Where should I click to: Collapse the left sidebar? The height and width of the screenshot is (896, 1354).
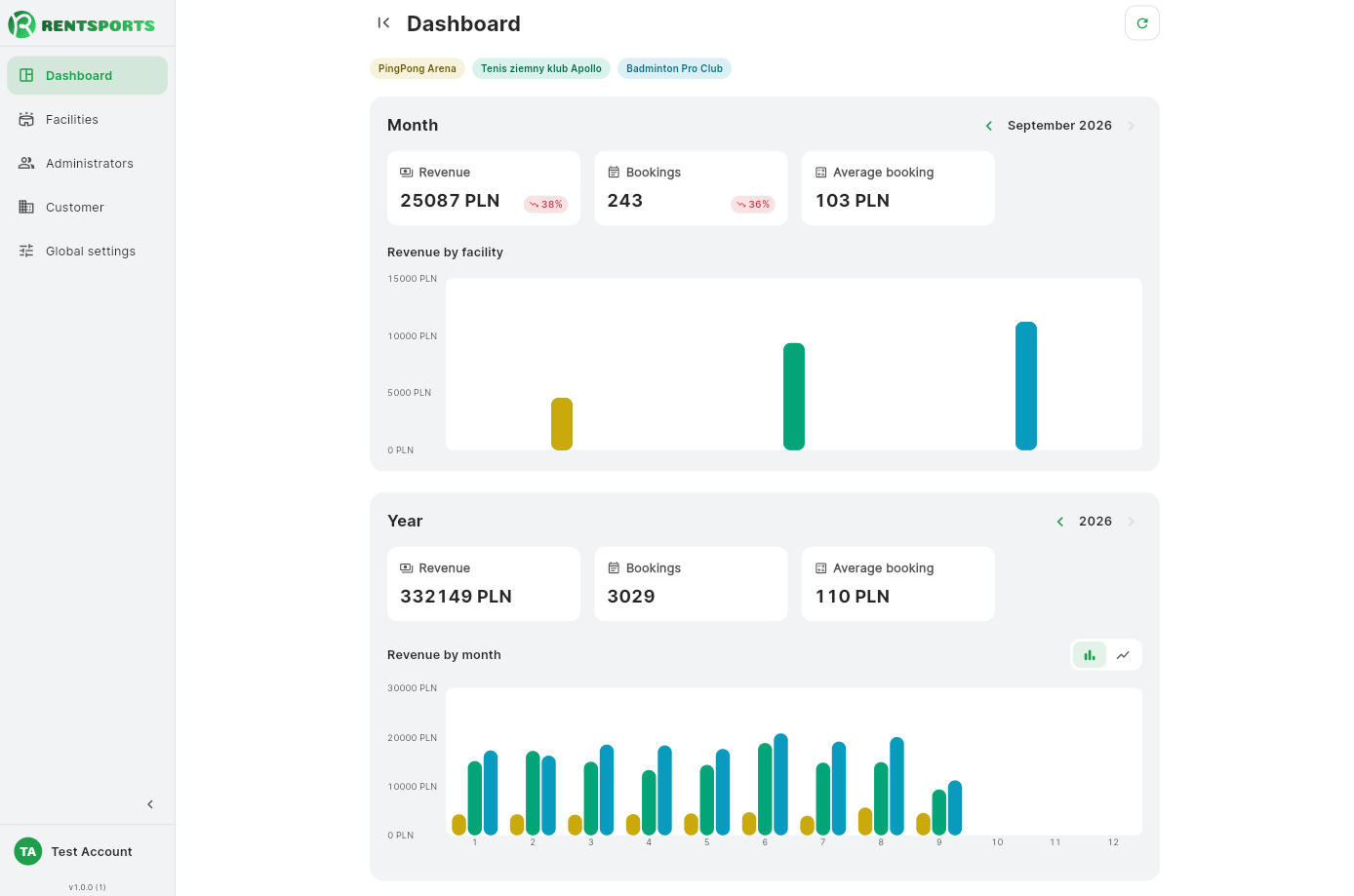(x=150, y=804)
